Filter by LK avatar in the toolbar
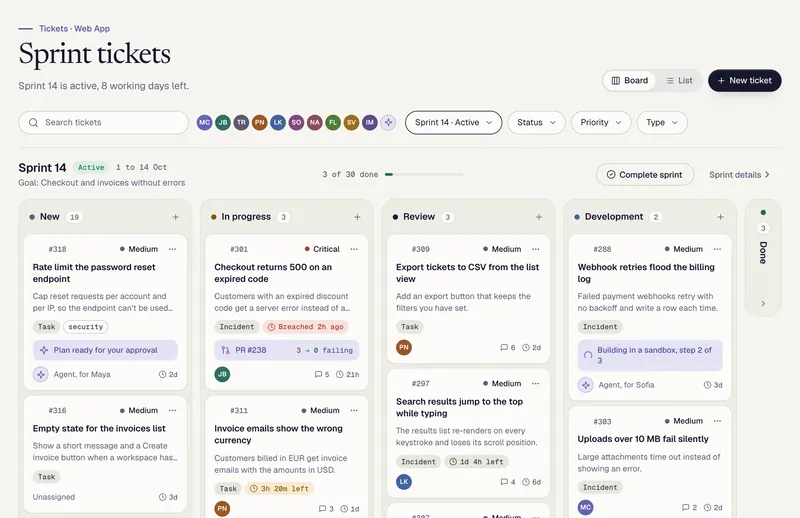 pyautogui.click(x=278, y=122)
